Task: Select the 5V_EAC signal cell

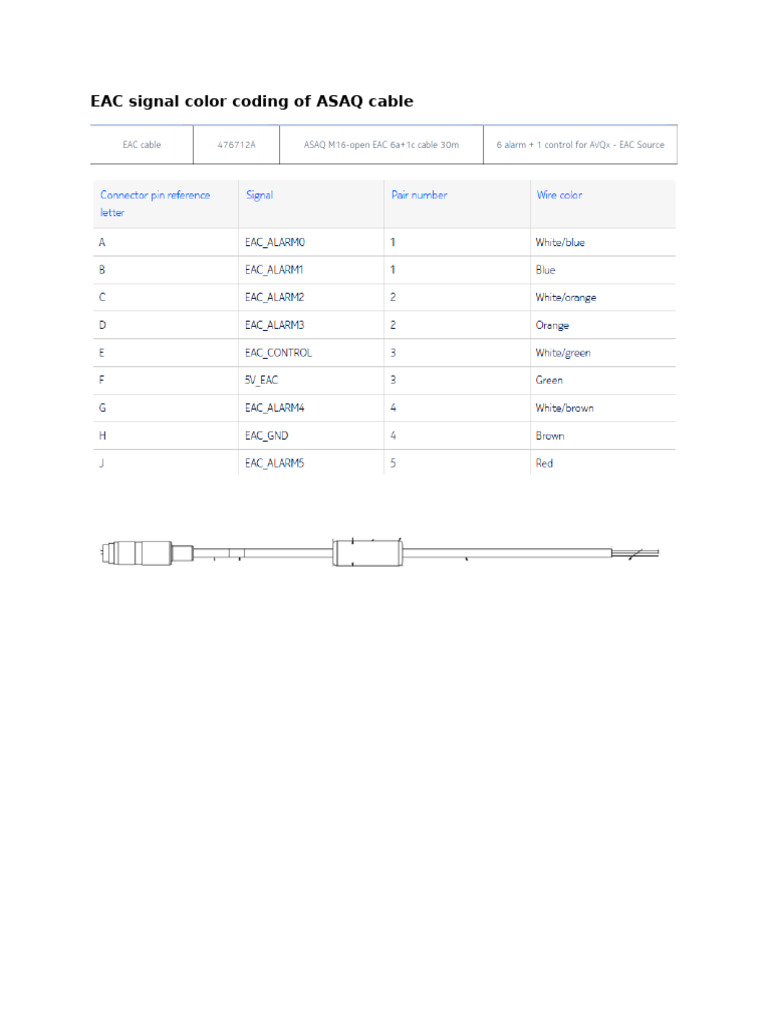Action: click(x=262, y=380)
